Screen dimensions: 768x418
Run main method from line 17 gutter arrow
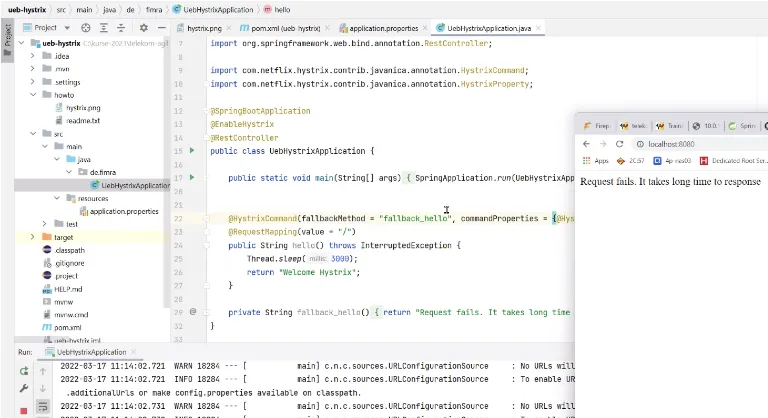192,177
